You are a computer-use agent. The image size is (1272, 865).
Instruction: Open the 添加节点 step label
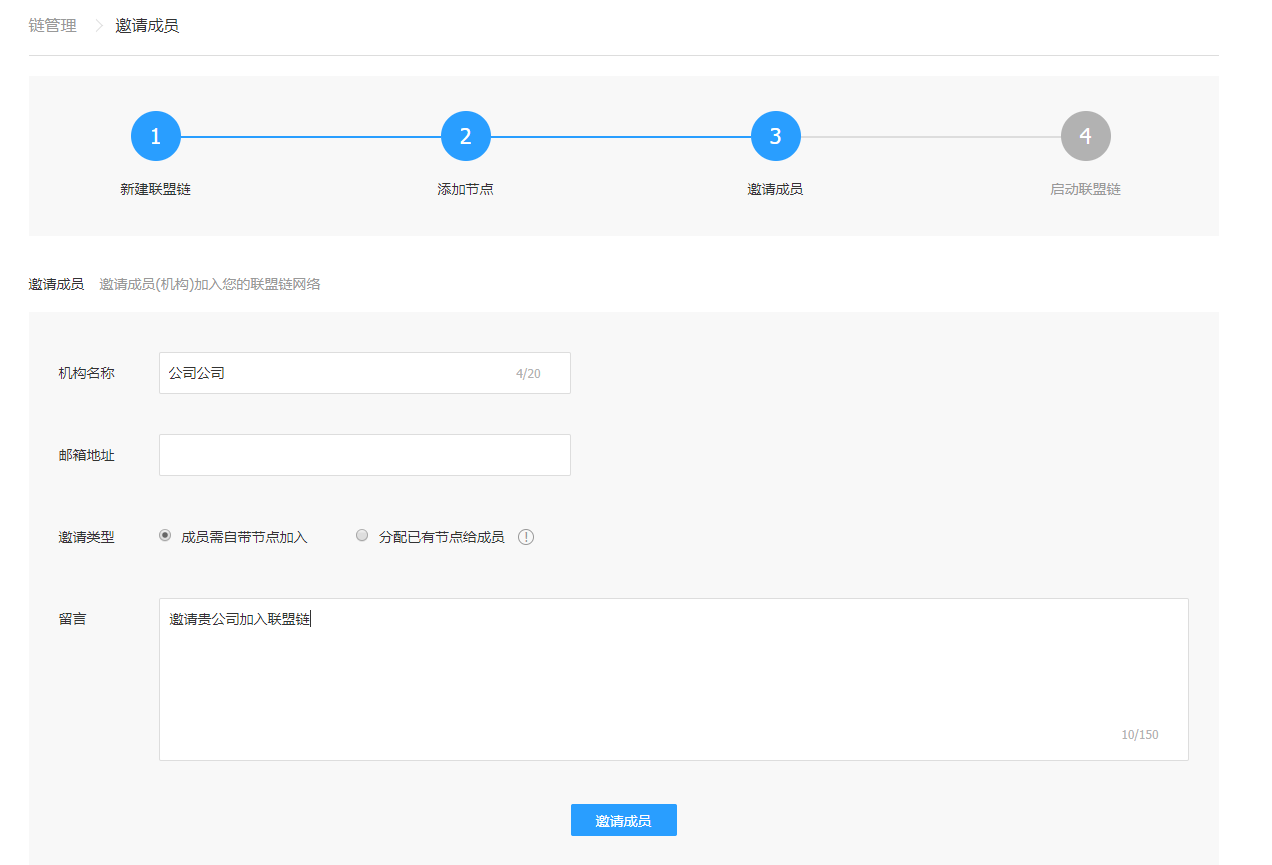click(465, 189)
